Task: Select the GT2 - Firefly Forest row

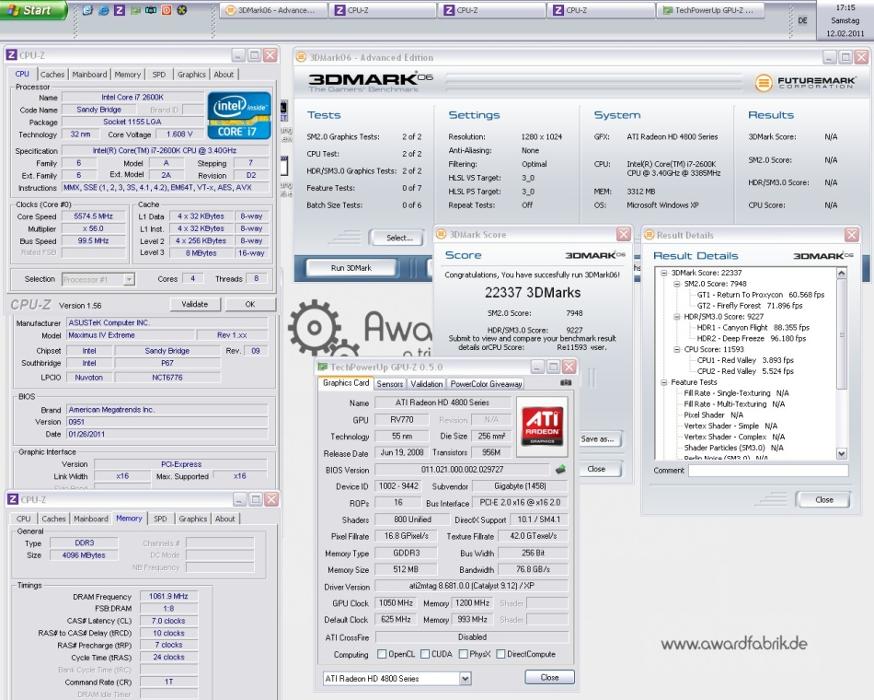Action: (749, 306)
